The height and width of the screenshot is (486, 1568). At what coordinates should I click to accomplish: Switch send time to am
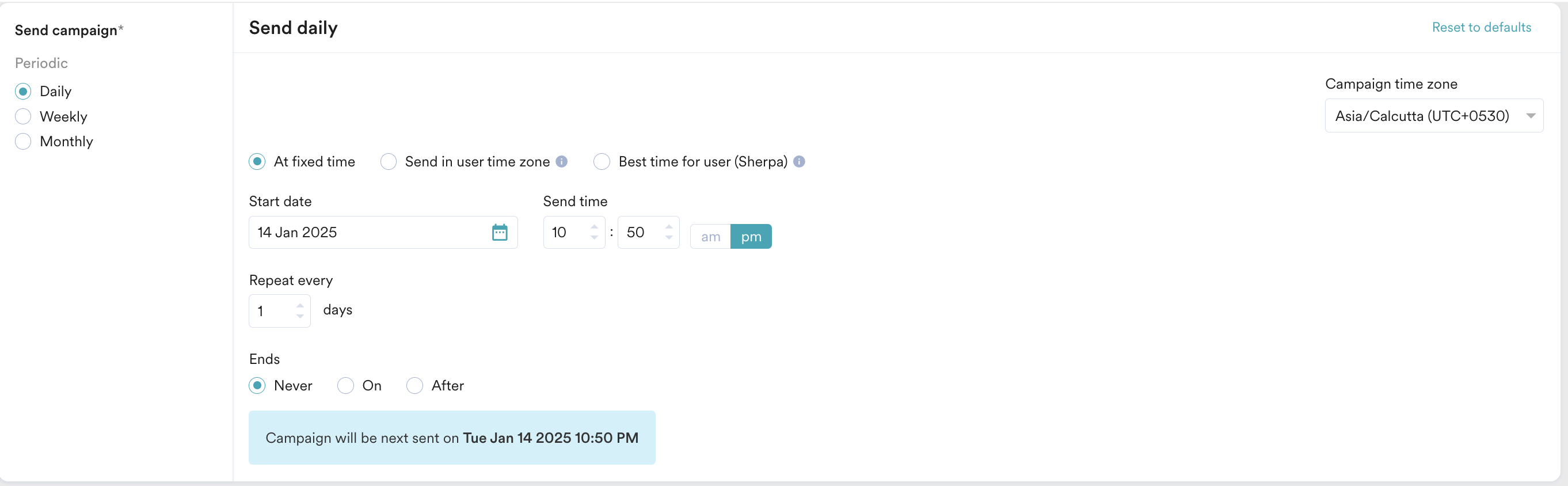pos(710,236)
